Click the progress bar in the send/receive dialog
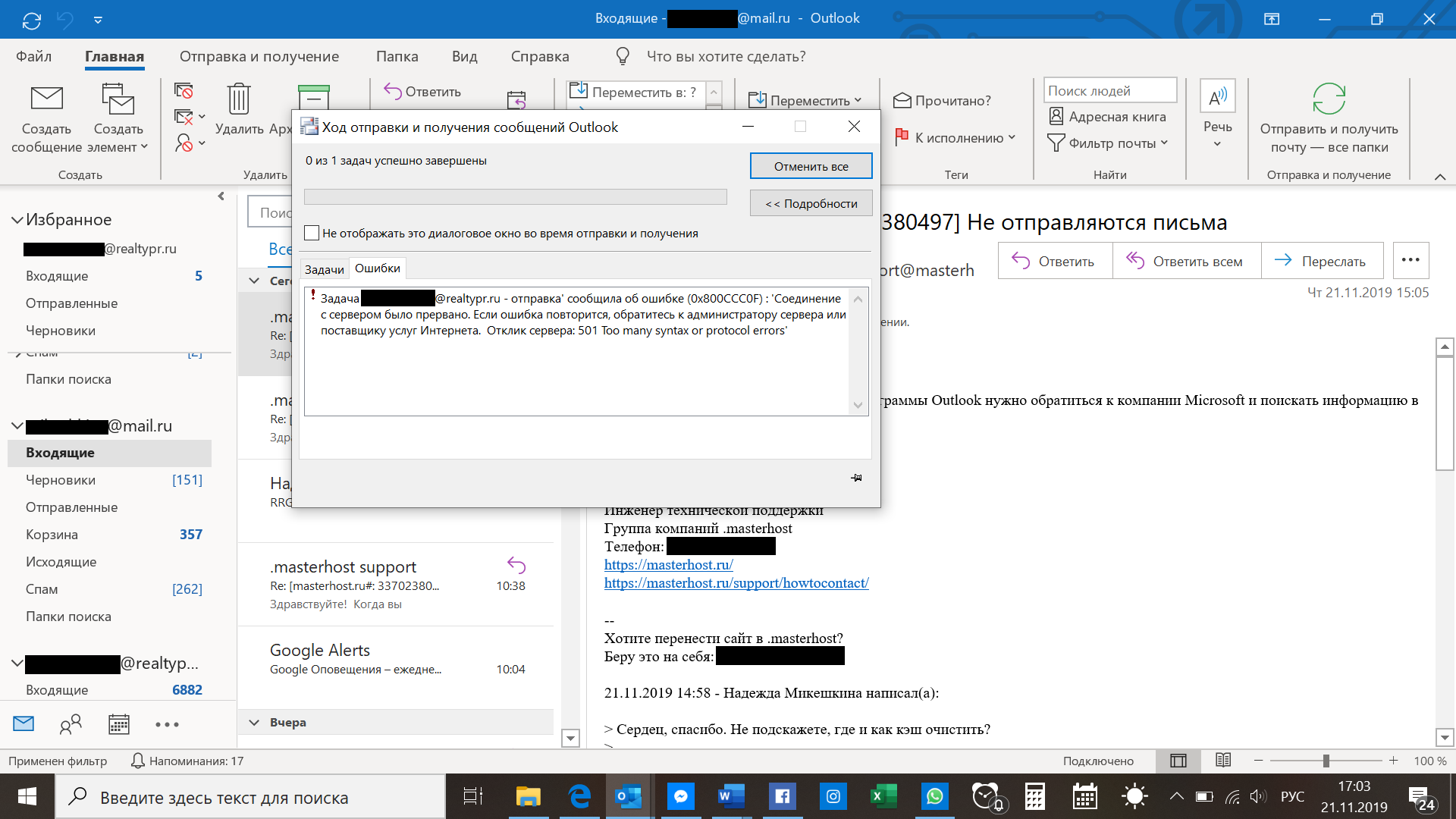The image size is (1456, 819). point(516,197)
